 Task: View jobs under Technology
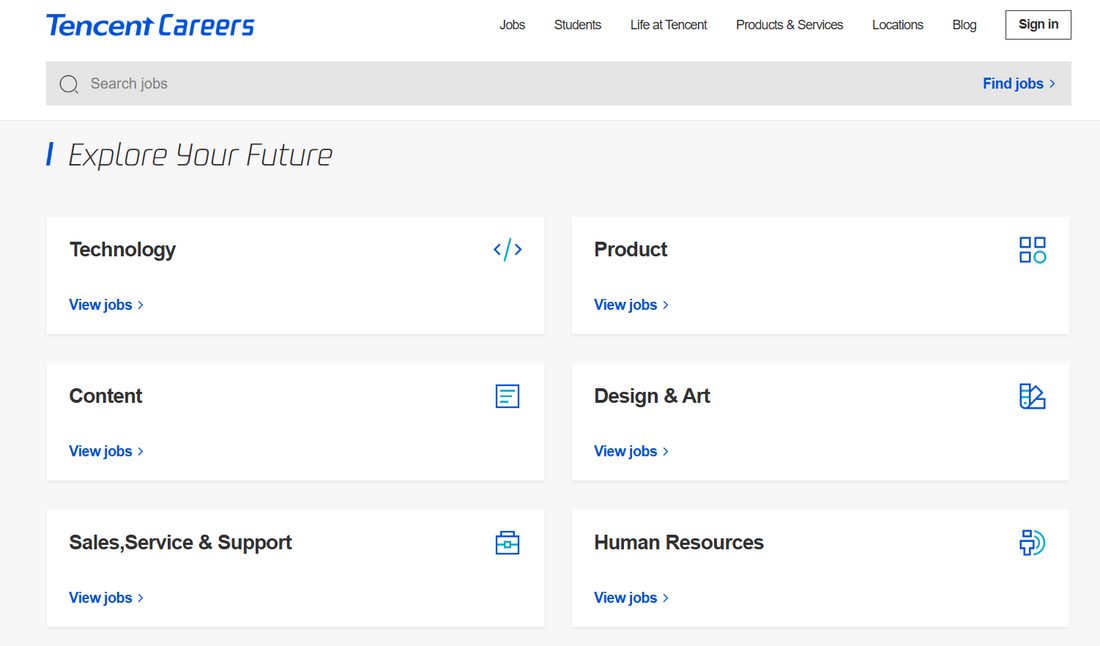click(x=106, y=305)
